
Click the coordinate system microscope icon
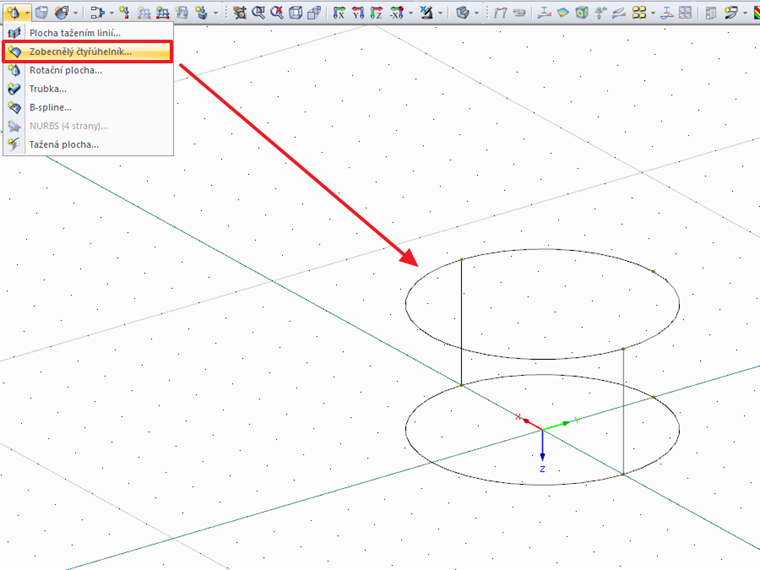coord(426,12)
